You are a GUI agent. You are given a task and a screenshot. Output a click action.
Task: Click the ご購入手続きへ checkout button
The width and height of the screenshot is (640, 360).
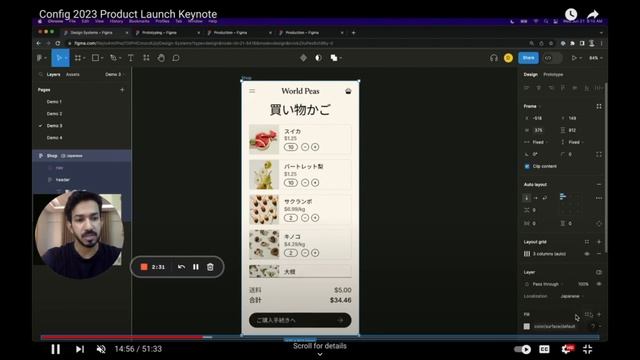coord(300,320)
